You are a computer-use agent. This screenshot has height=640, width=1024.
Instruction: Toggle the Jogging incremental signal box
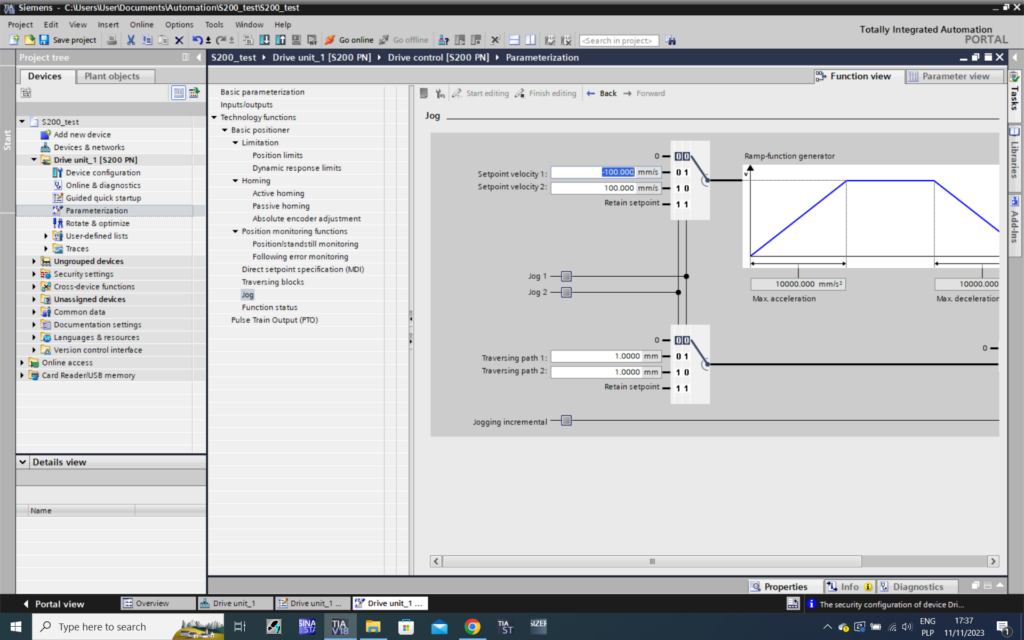566,421
